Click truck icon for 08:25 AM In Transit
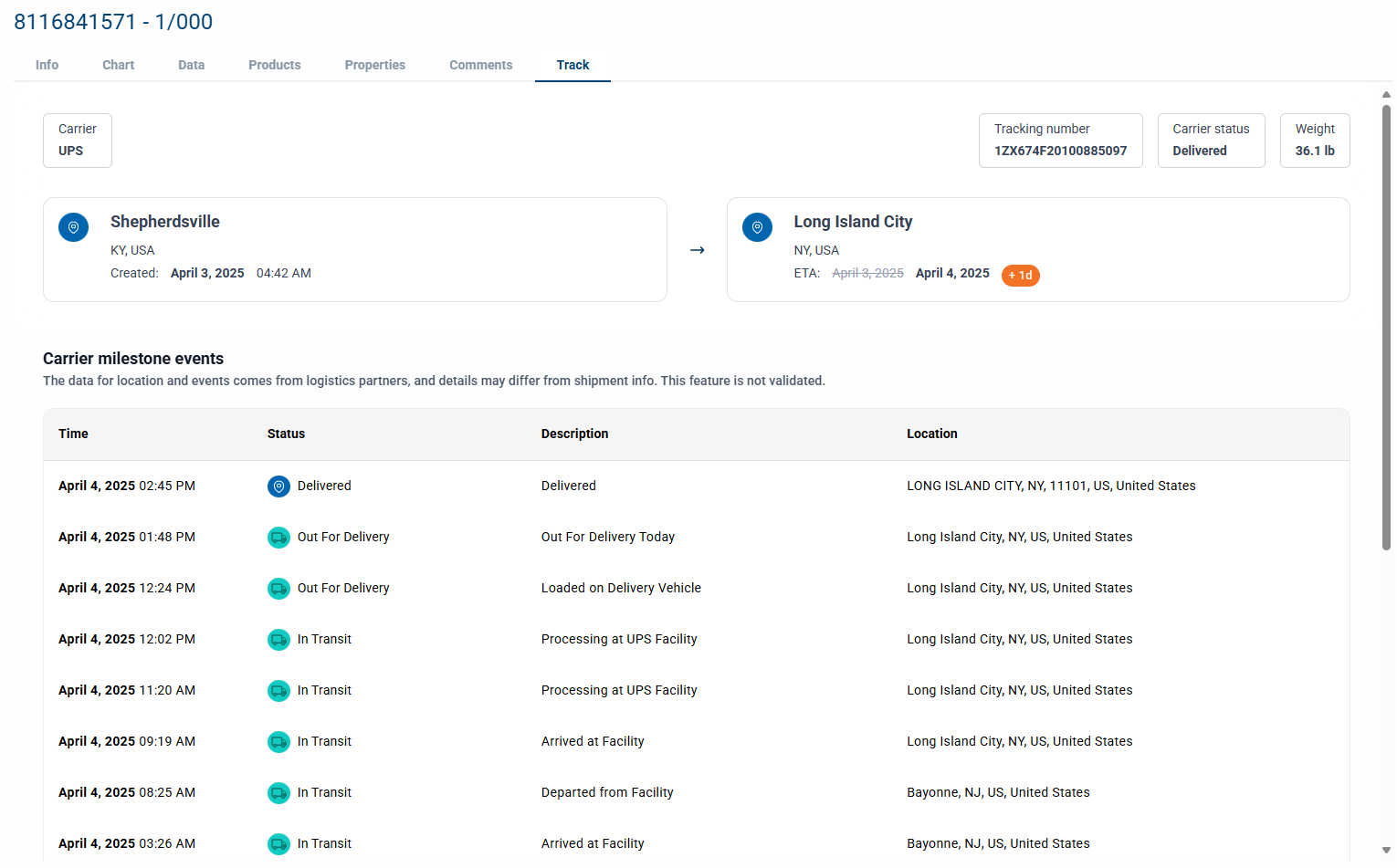This screenshot has height=868, width=1397. (x=278, y=793)
